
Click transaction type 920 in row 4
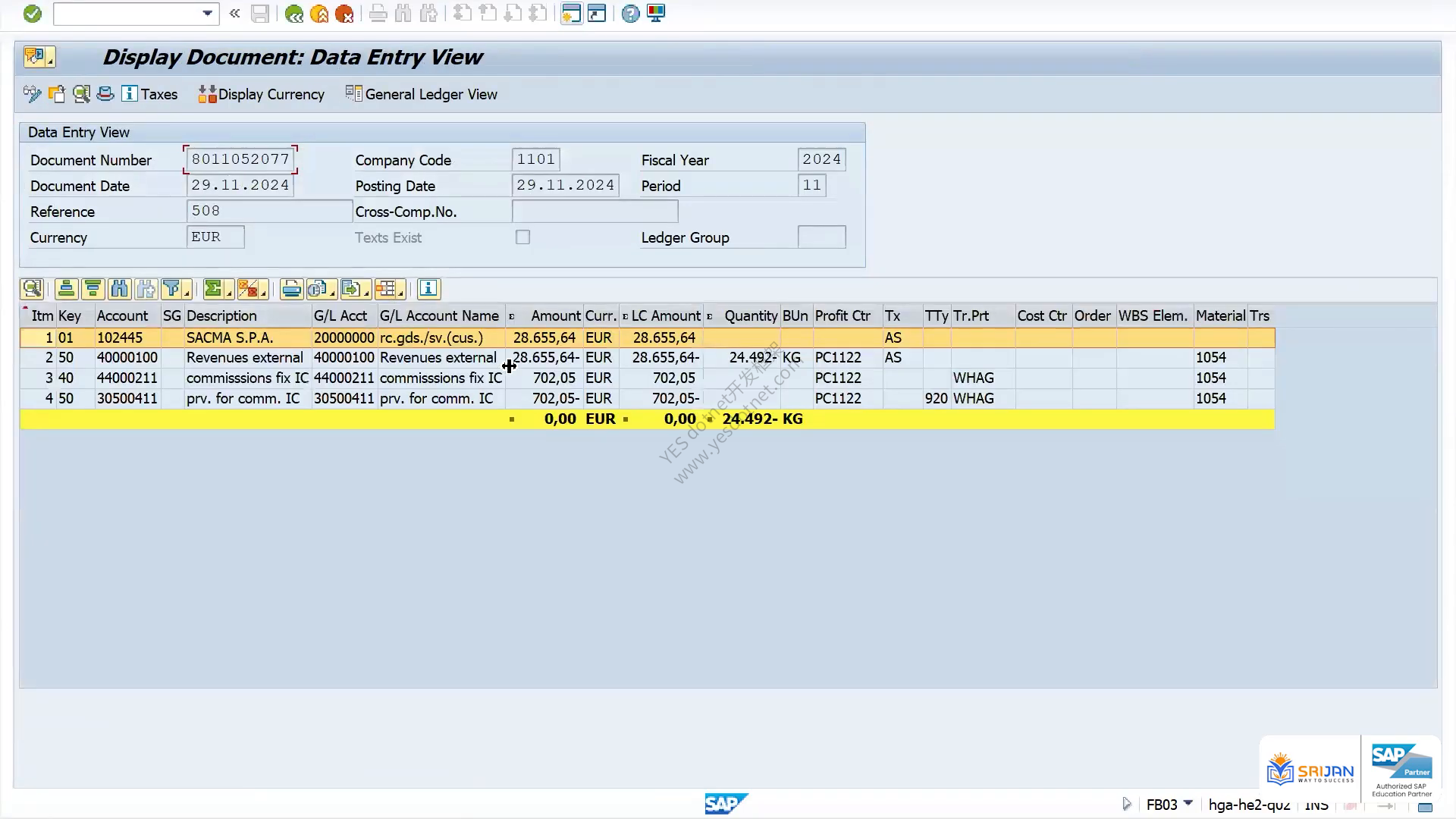point(937,399)
